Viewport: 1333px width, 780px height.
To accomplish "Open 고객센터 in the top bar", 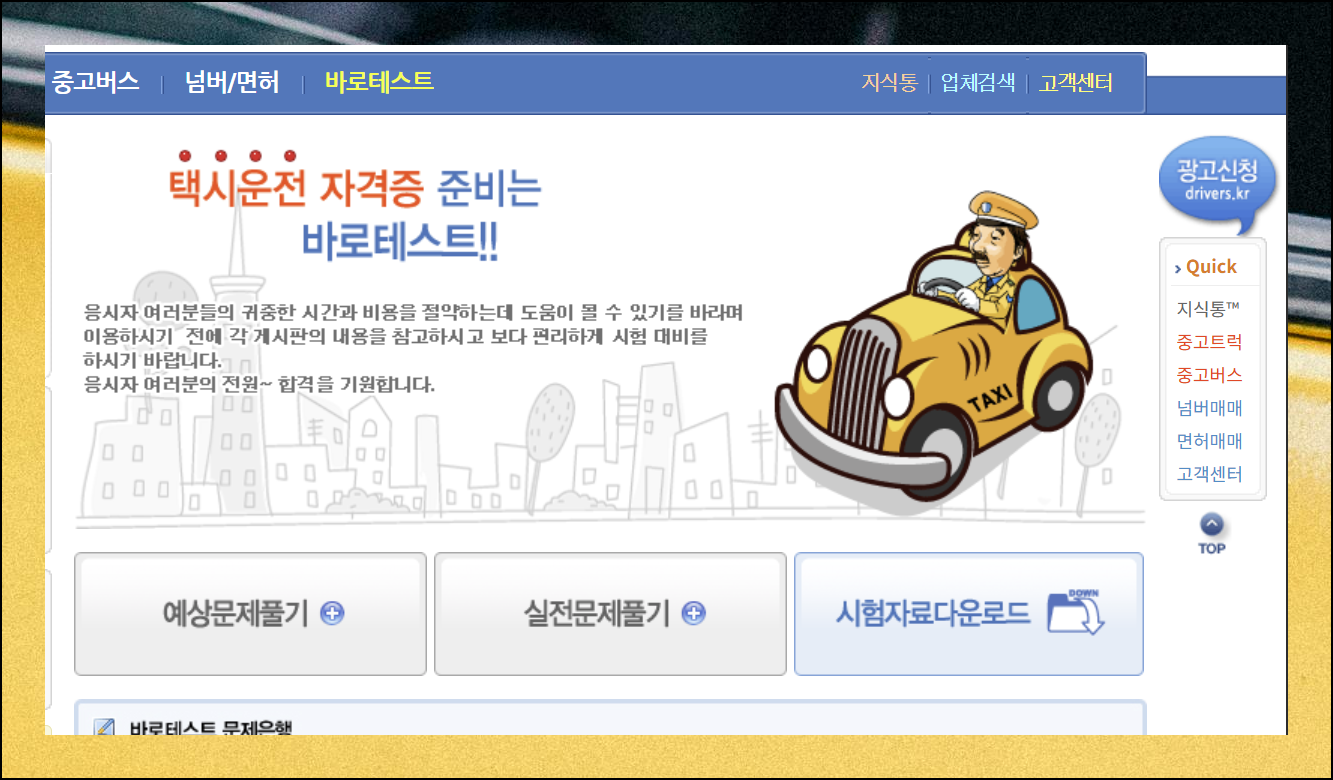I will tap(1076, 83).
